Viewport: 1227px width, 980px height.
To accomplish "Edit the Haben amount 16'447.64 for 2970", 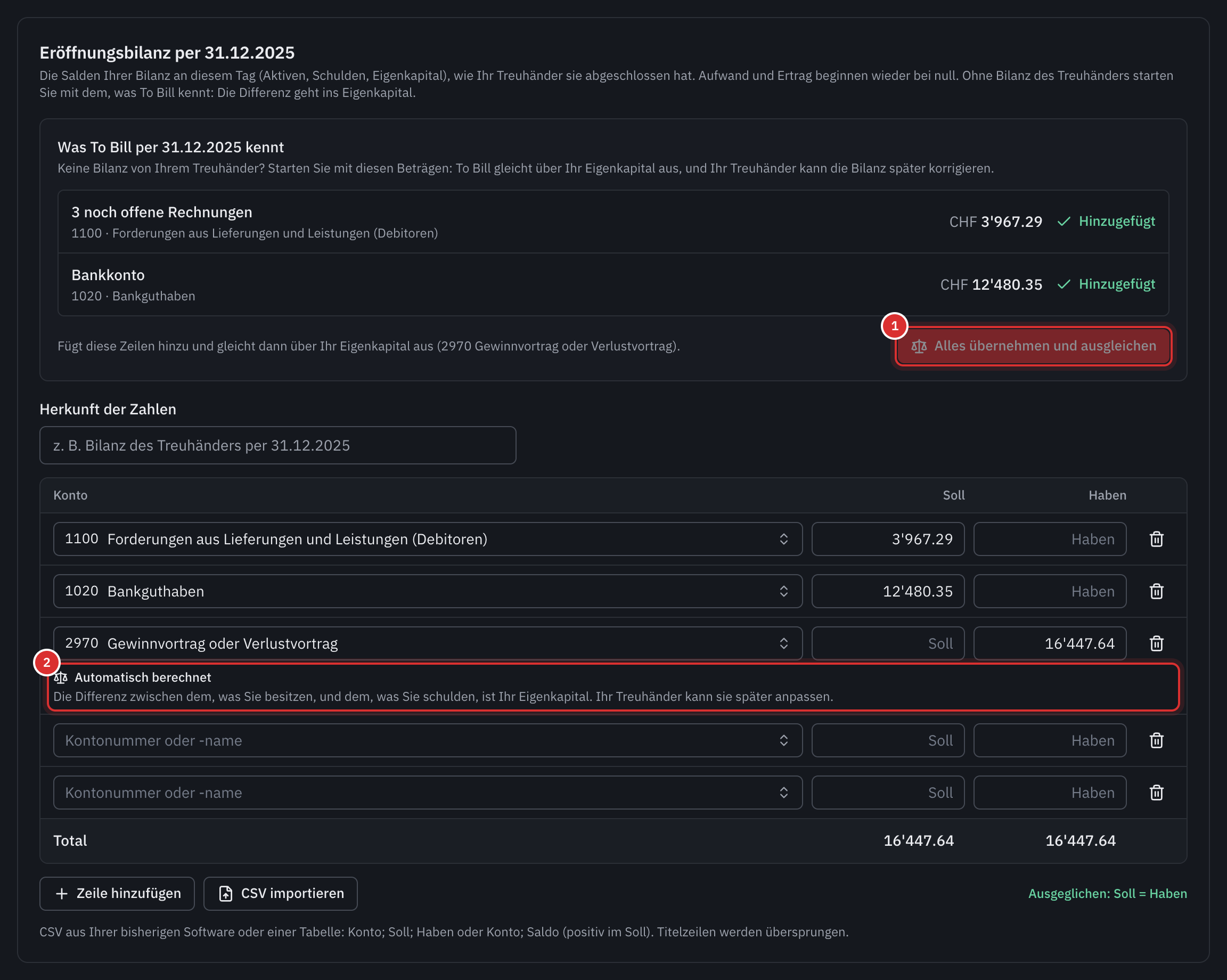I will click(1050, 644).
